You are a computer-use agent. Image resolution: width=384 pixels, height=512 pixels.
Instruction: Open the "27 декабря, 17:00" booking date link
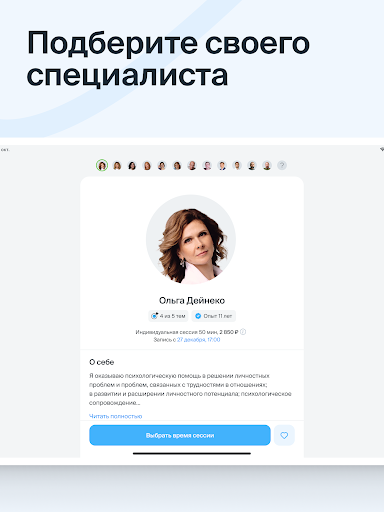(199, 340)
